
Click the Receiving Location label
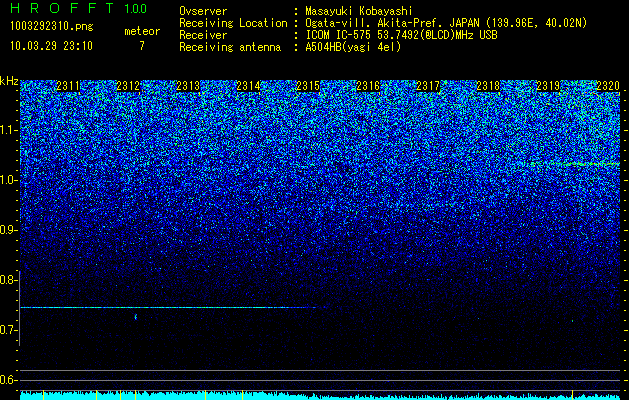pos(233,23)
